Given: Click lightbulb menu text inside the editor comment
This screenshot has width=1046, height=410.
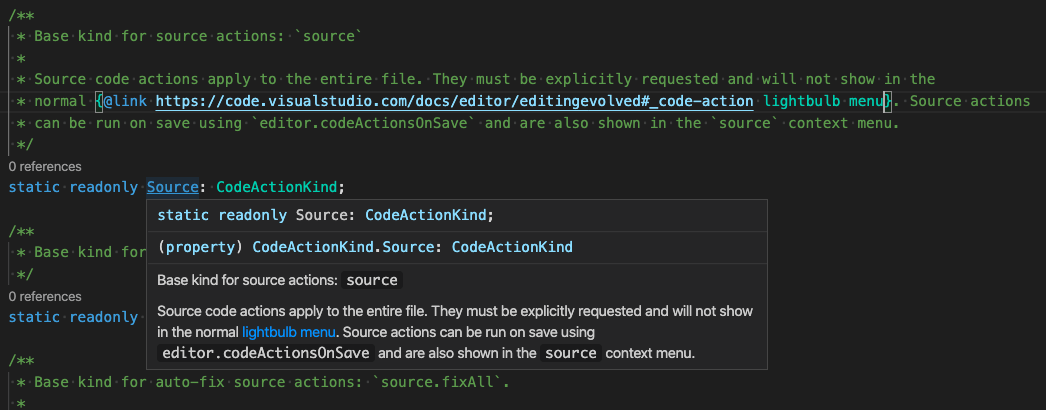Looking at the screenshot, I should click(x=825, y=101).
